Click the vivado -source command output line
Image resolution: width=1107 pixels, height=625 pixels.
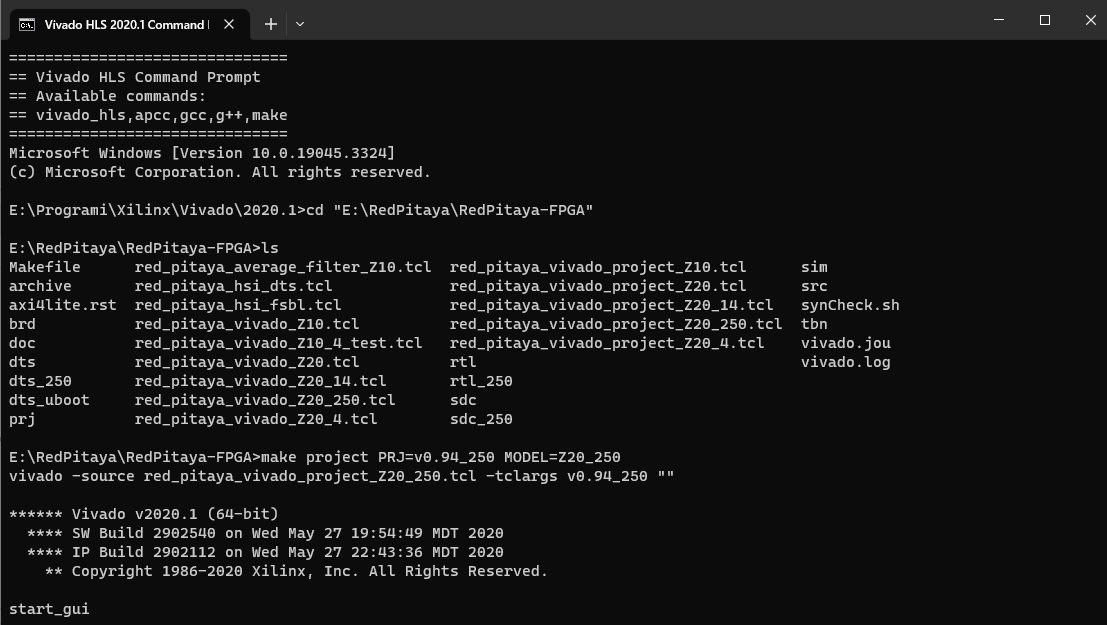tap(342, 477)
